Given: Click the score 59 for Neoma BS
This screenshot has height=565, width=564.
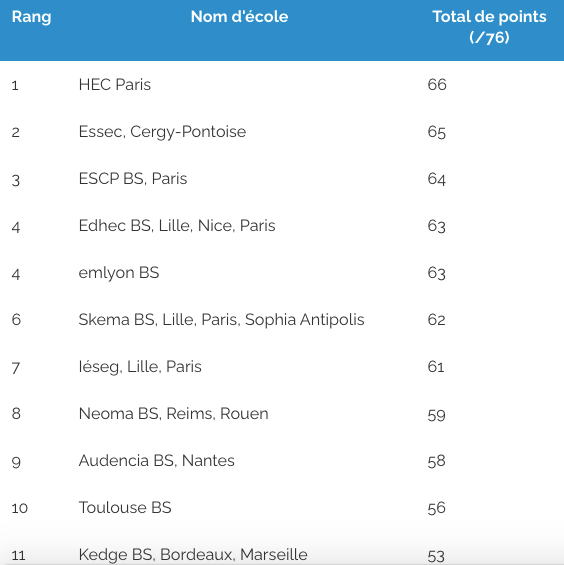Looking at the screenshot, I should pos(436,415).
